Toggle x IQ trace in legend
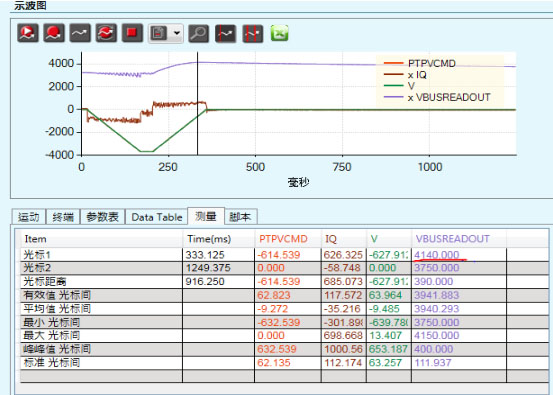 coord(405,75)
